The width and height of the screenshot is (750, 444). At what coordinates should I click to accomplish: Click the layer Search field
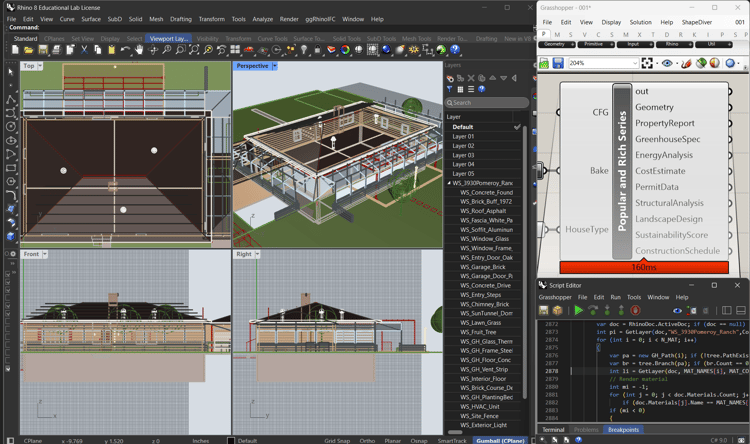[487, 102]
